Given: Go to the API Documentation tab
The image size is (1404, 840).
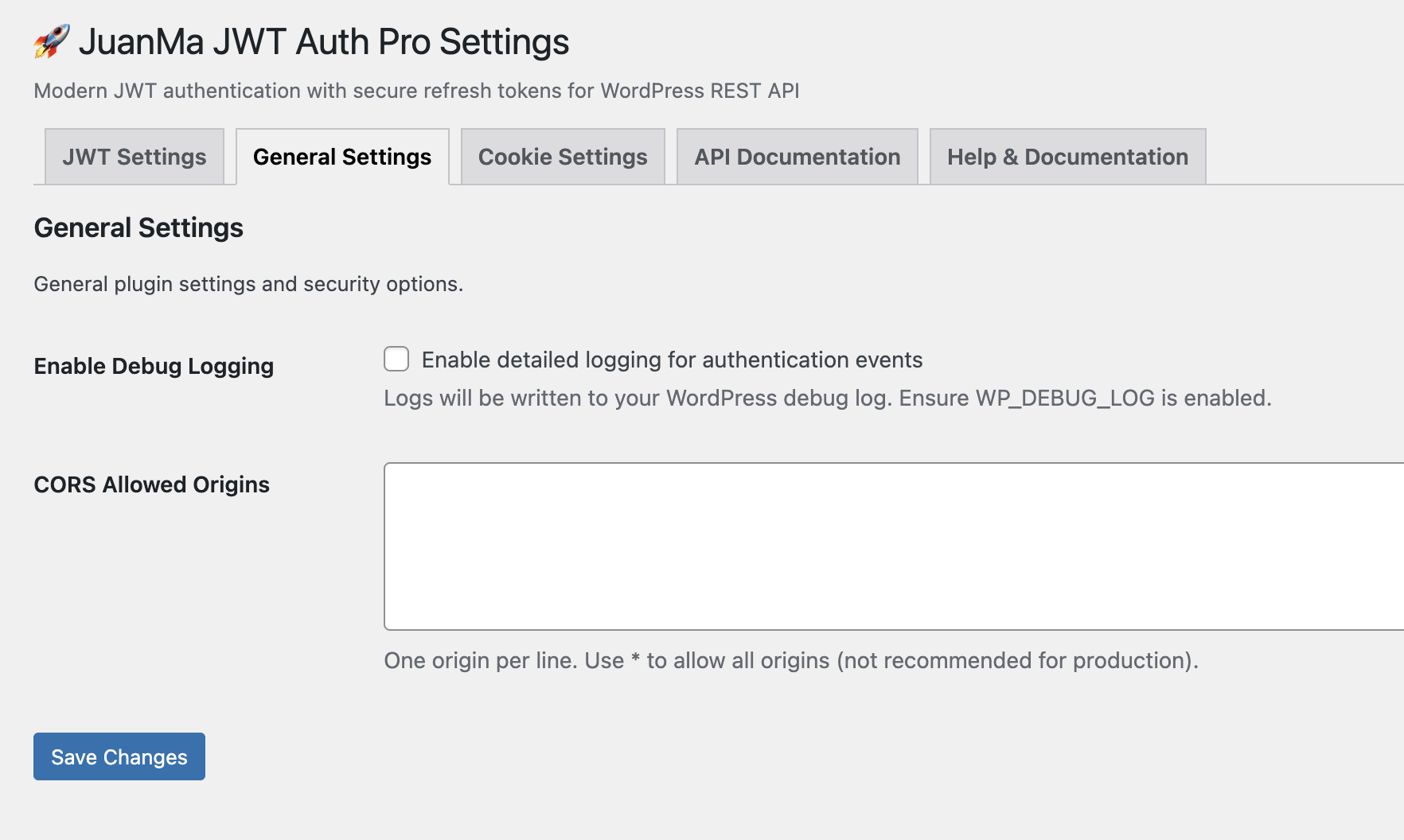Looking at the screenshot, I should point(797,157).
